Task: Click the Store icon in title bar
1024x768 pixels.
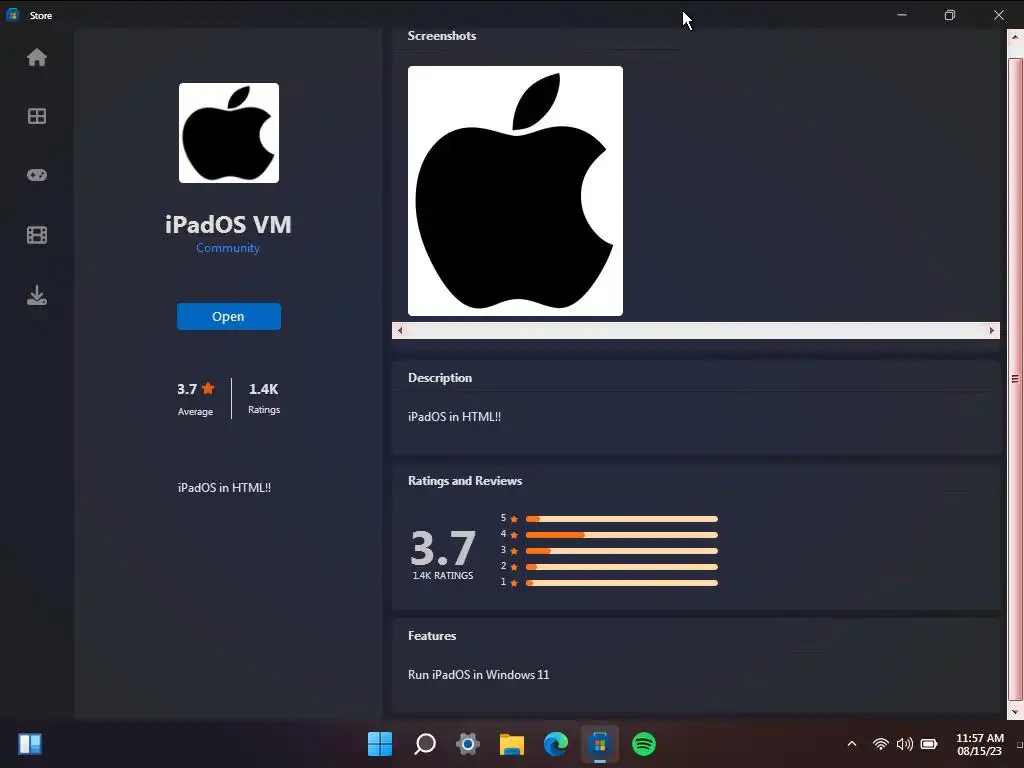Action: pos(12,14)
